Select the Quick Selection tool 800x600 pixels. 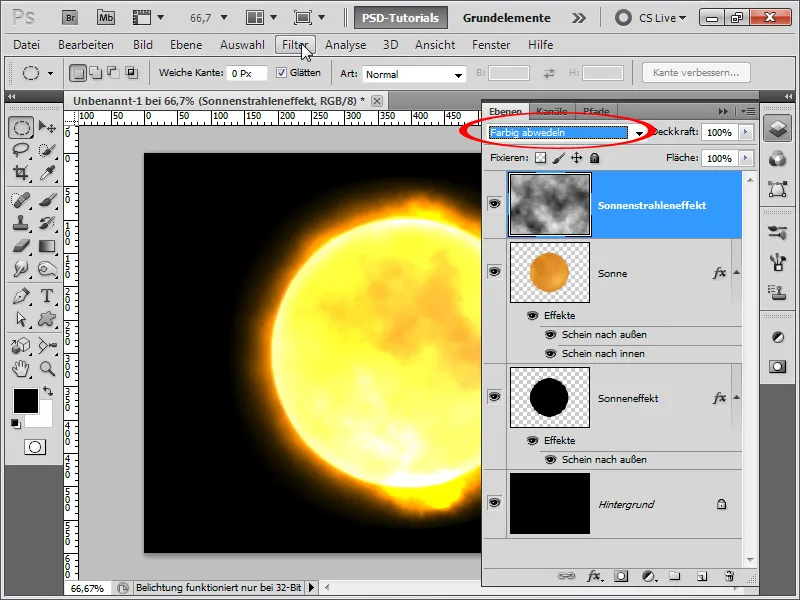pyautogui.click(x=47, y=149)
